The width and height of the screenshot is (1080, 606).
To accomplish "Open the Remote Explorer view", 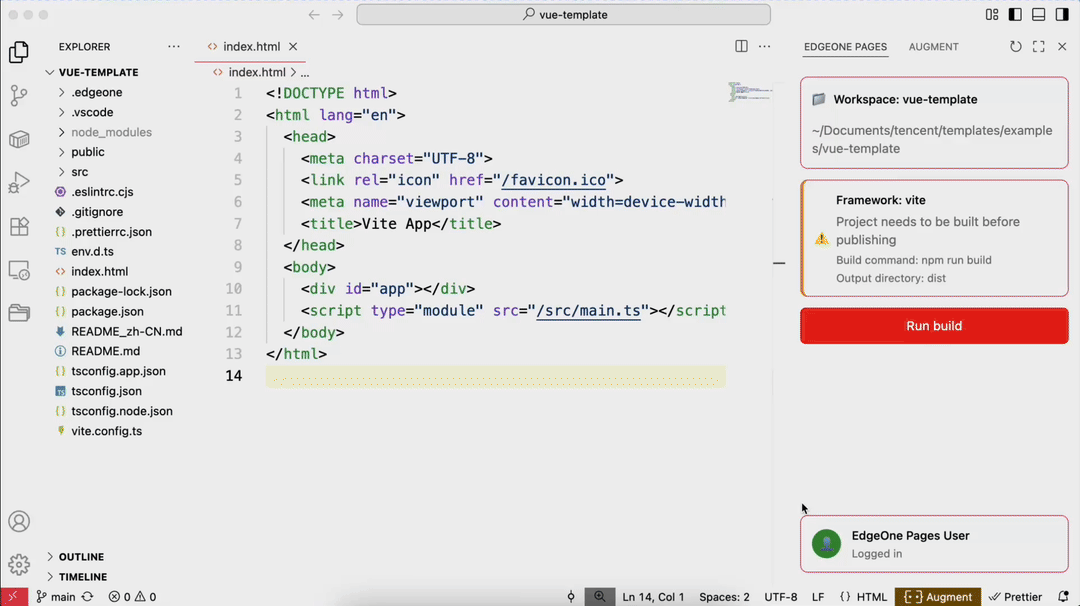I will tap(19, 270).
